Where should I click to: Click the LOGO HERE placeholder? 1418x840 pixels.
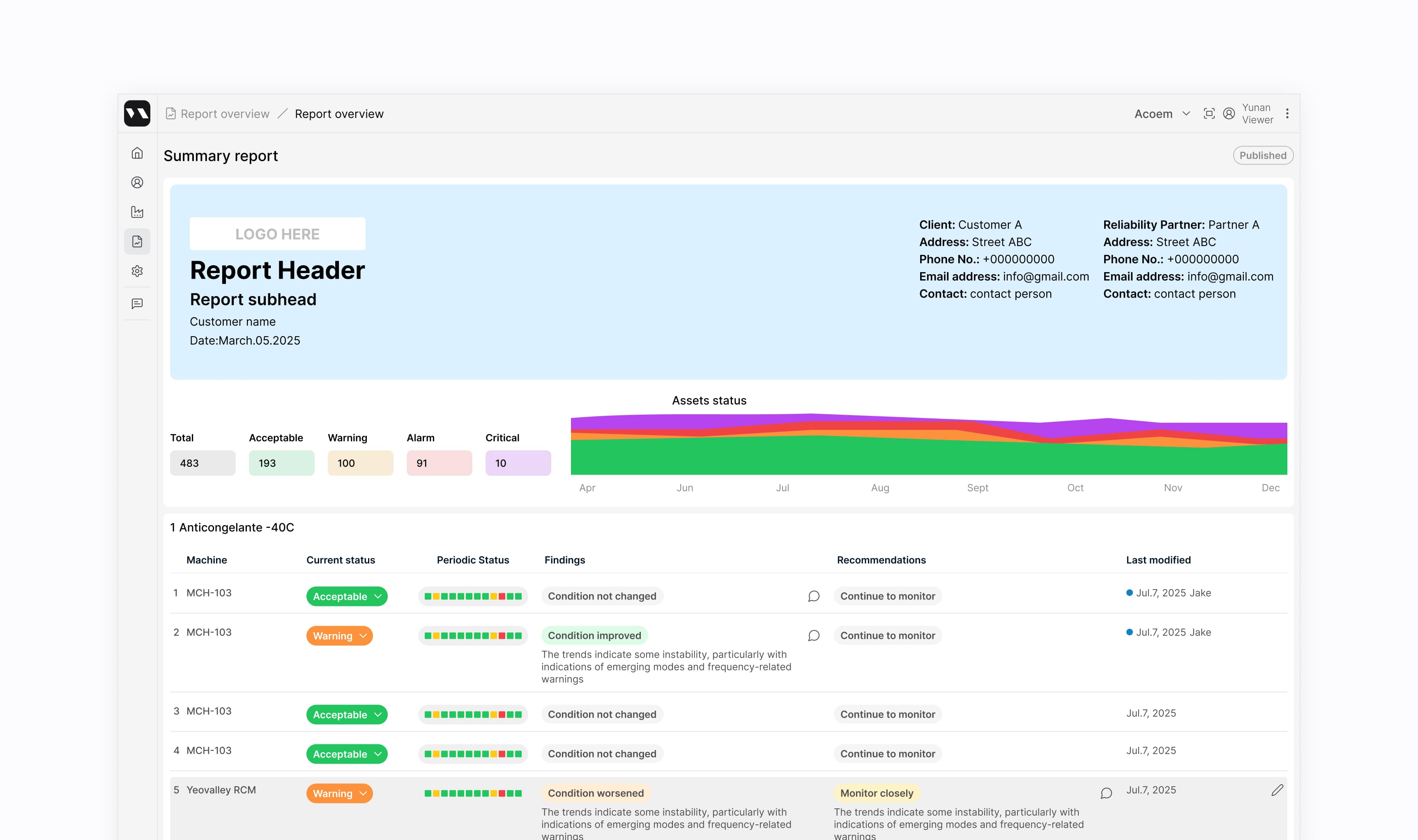tap(277, 234)
